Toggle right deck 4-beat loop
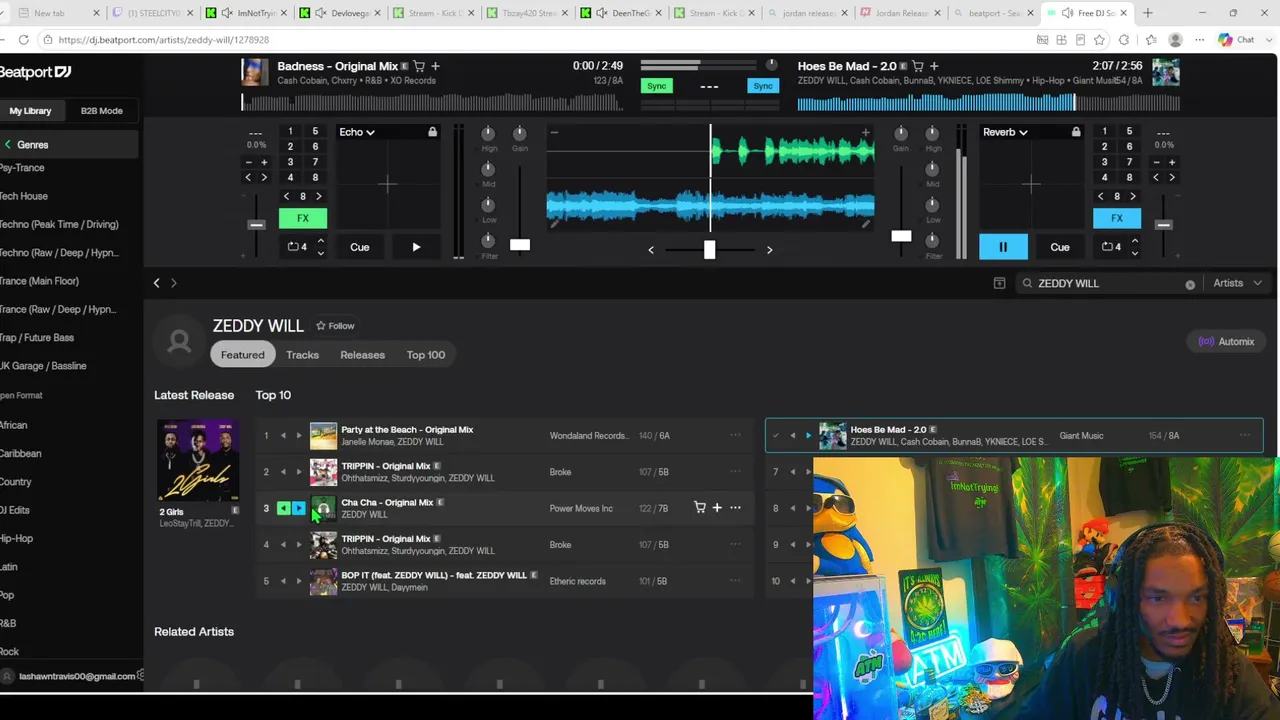The height and width of the screenshot is (720, 1280). coord(1111,247)
